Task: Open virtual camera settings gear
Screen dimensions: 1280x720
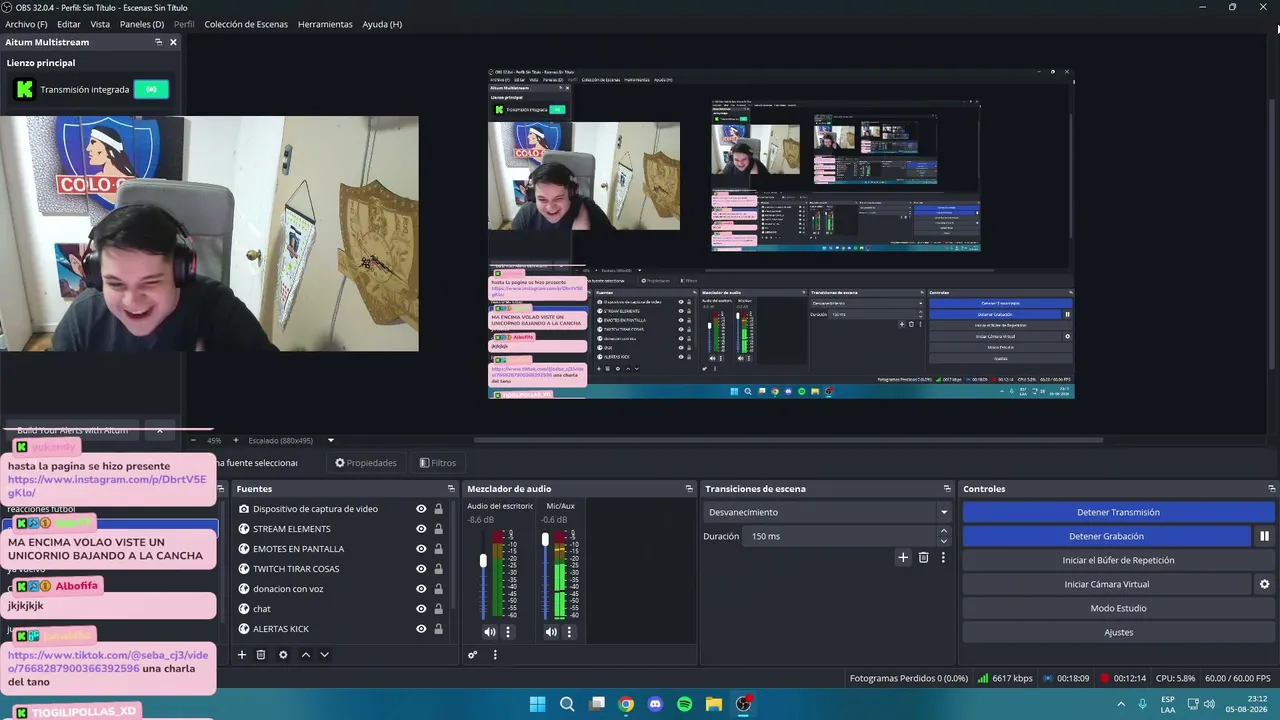Action: [x=1264, y=584]
